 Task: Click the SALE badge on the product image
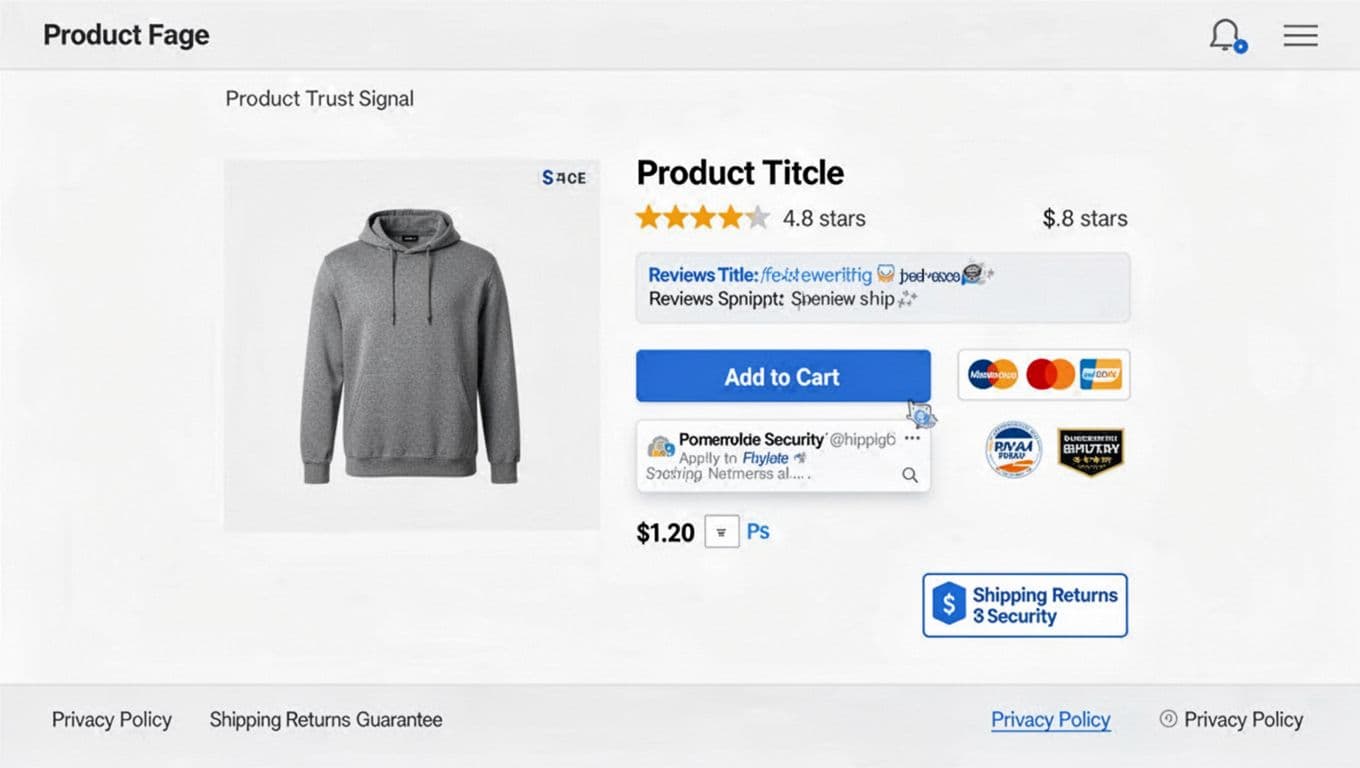tap(562, 177)
